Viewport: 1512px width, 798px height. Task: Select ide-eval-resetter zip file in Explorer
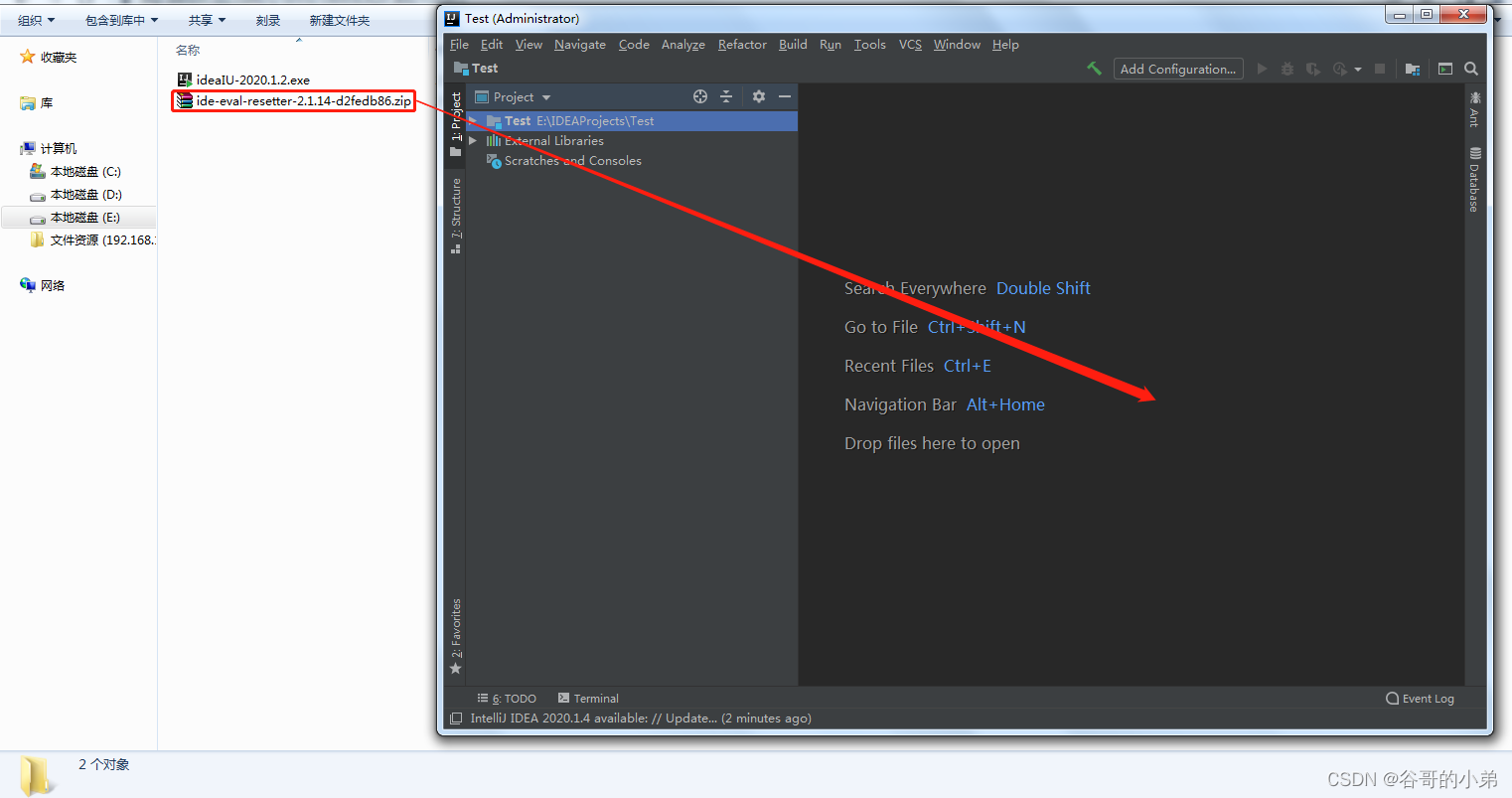pyautogui.click(x=294, y=100)
